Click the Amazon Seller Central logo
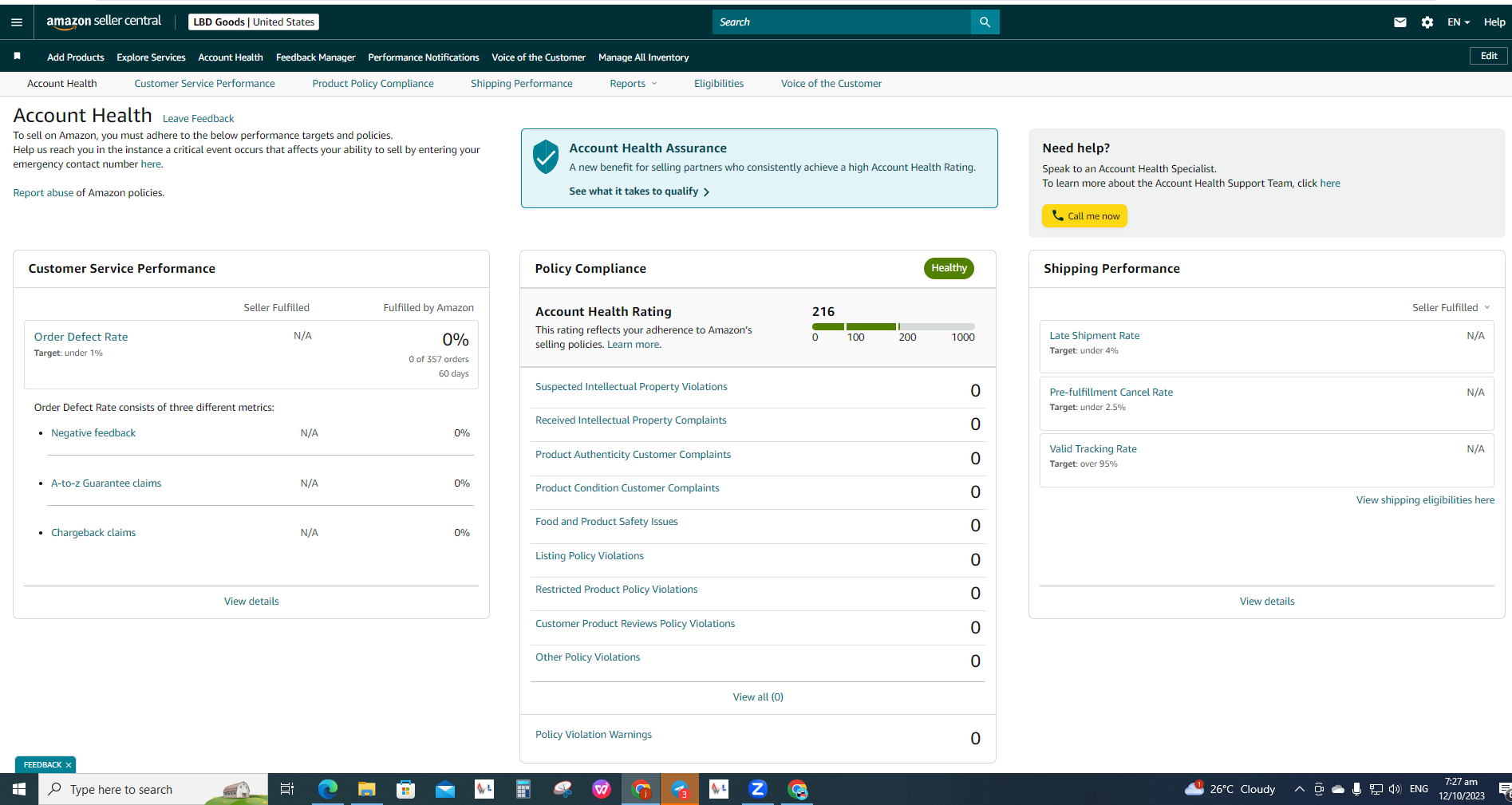The image size is (1512, 805). 104,22
